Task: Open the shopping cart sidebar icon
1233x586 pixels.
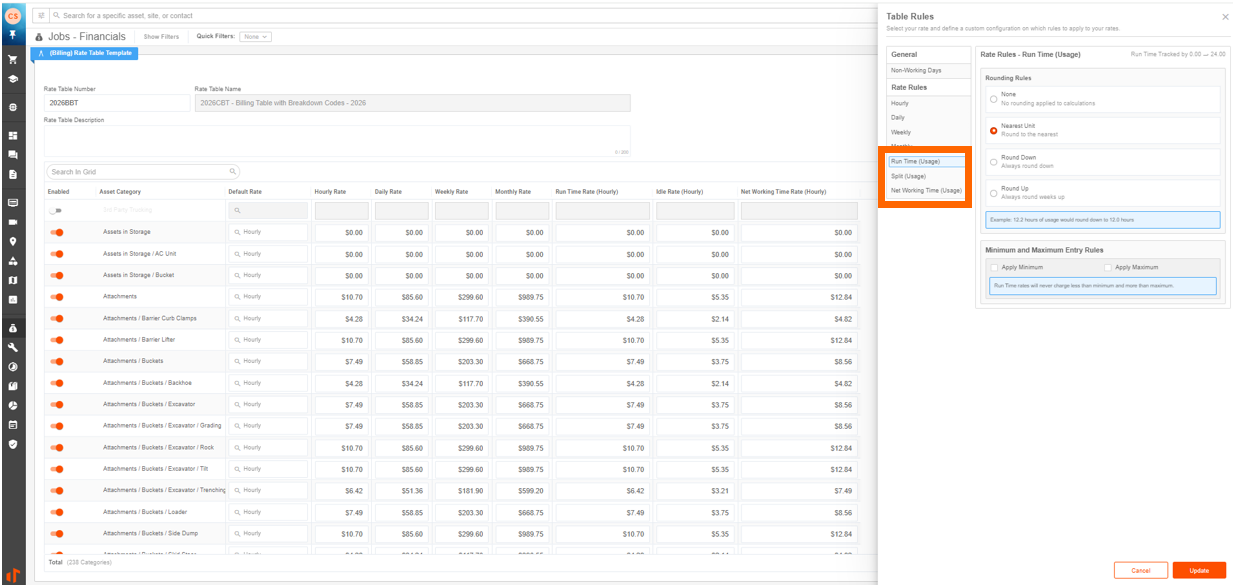Action: pos(13,59)
